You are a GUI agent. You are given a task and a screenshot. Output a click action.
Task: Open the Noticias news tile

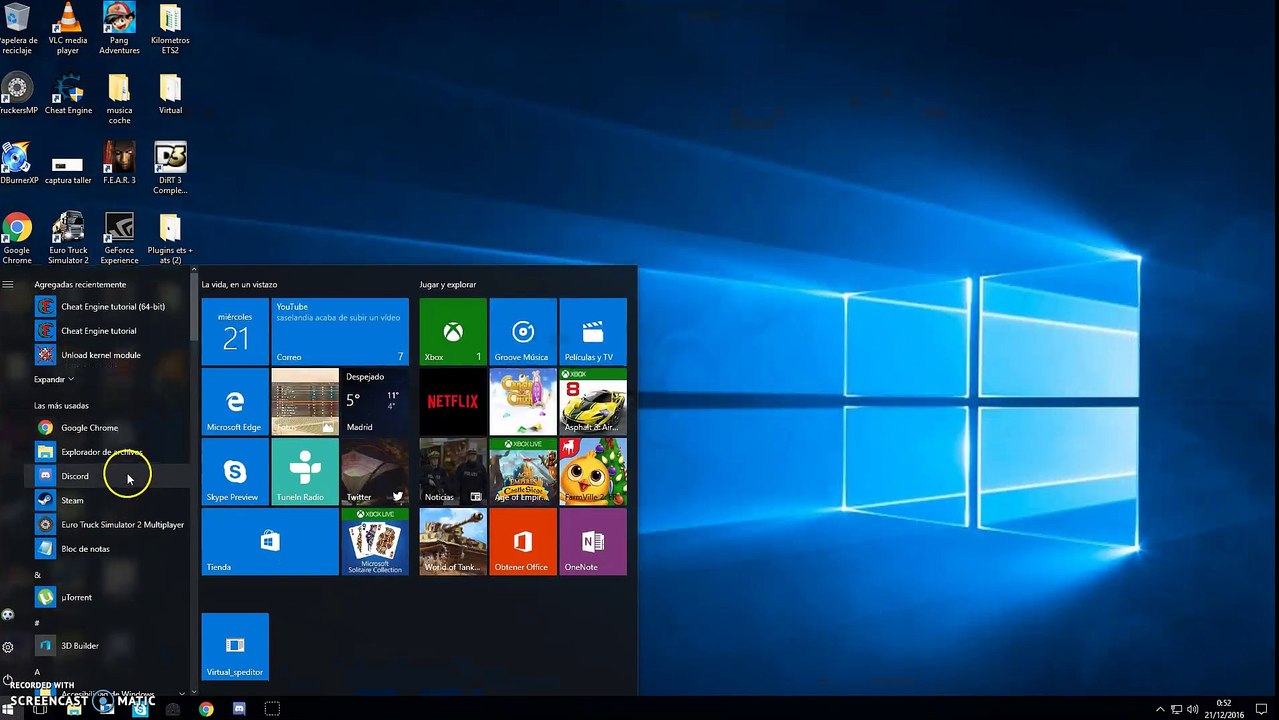453,472
